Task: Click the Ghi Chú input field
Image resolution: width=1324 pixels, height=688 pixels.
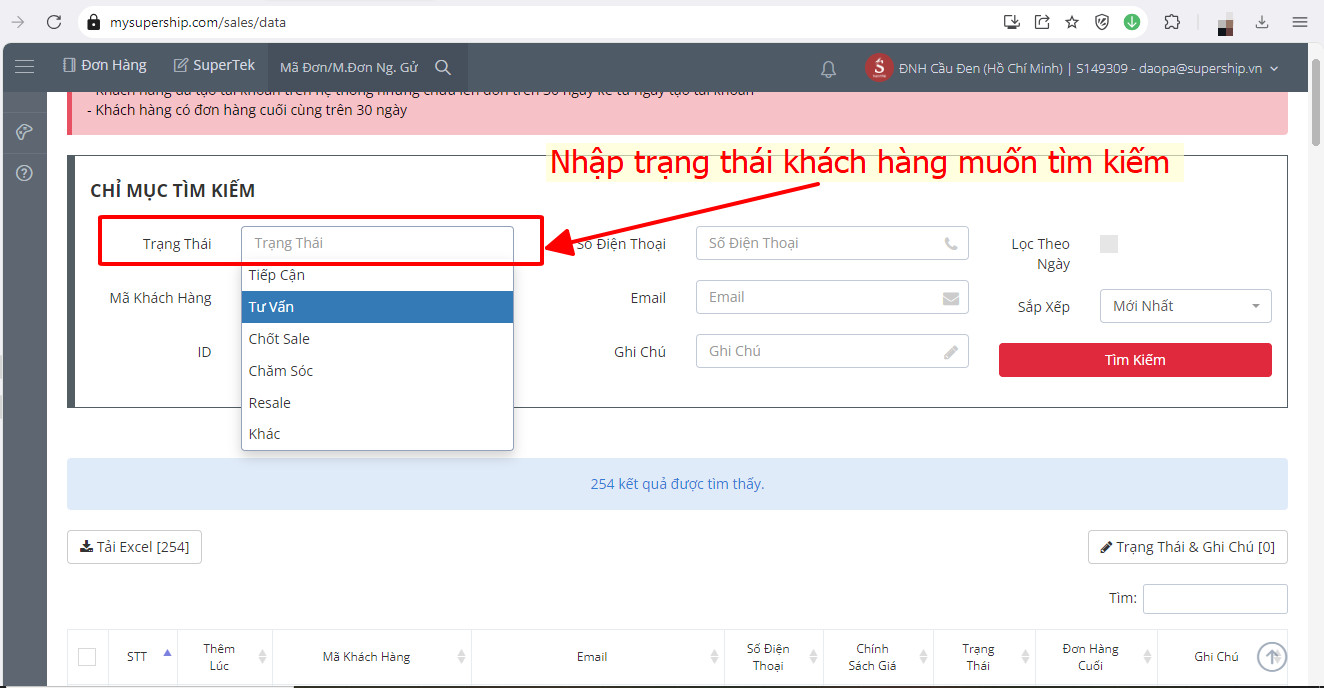Action: pos(832,351)
